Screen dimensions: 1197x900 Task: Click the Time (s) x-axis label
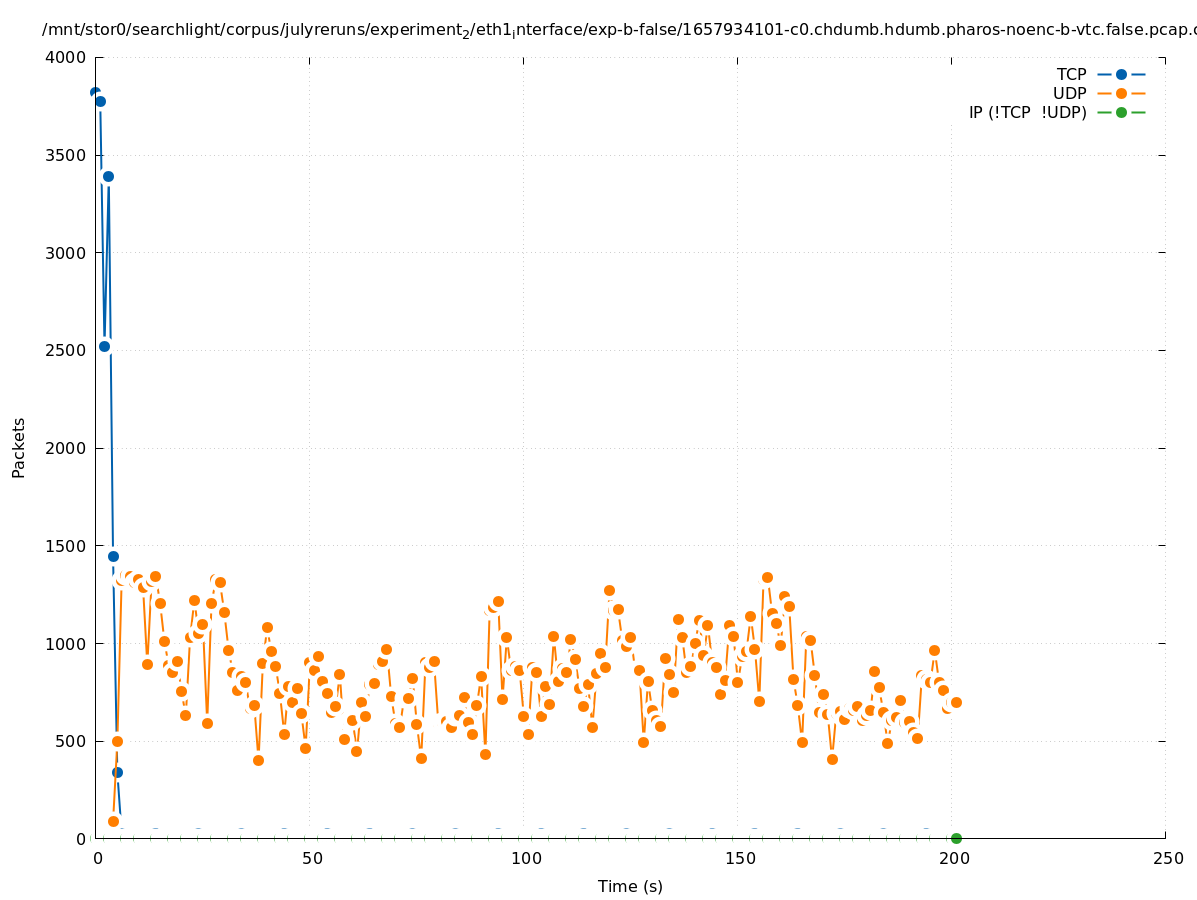point(630,886)
